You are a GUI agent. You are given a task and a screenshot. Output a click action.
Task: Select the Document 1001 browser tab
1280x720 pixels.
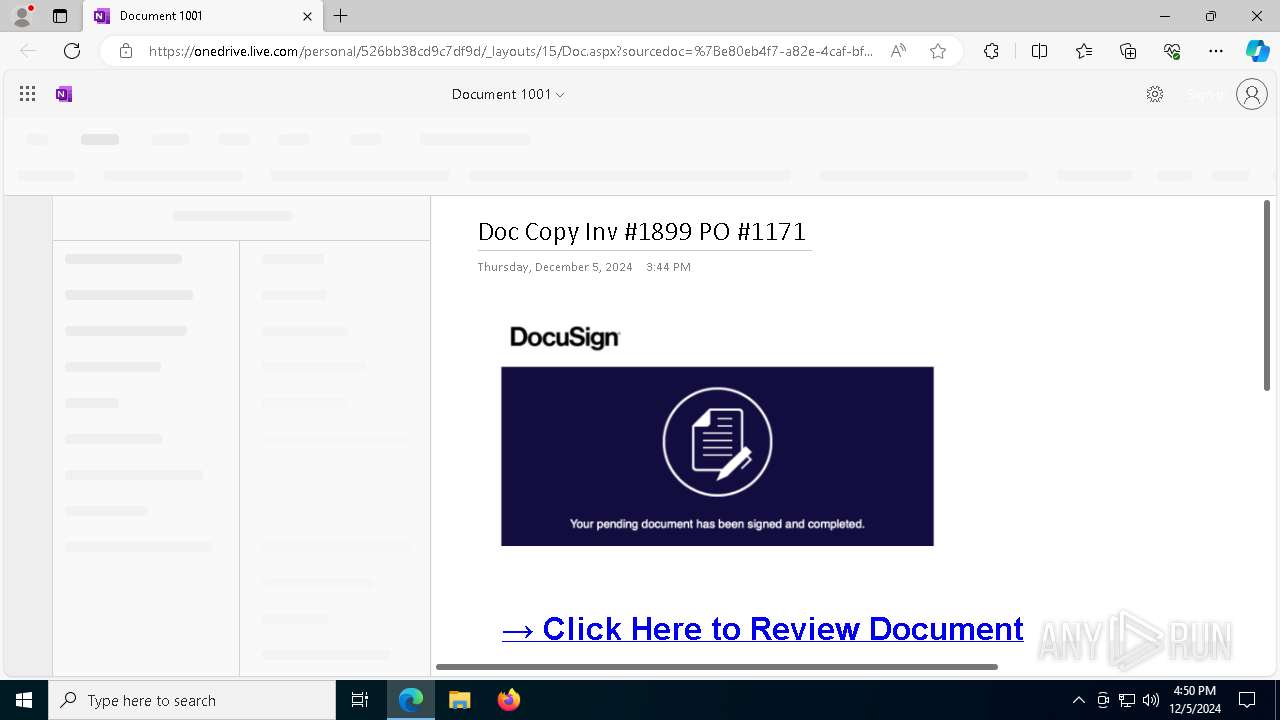coord(203,16)
